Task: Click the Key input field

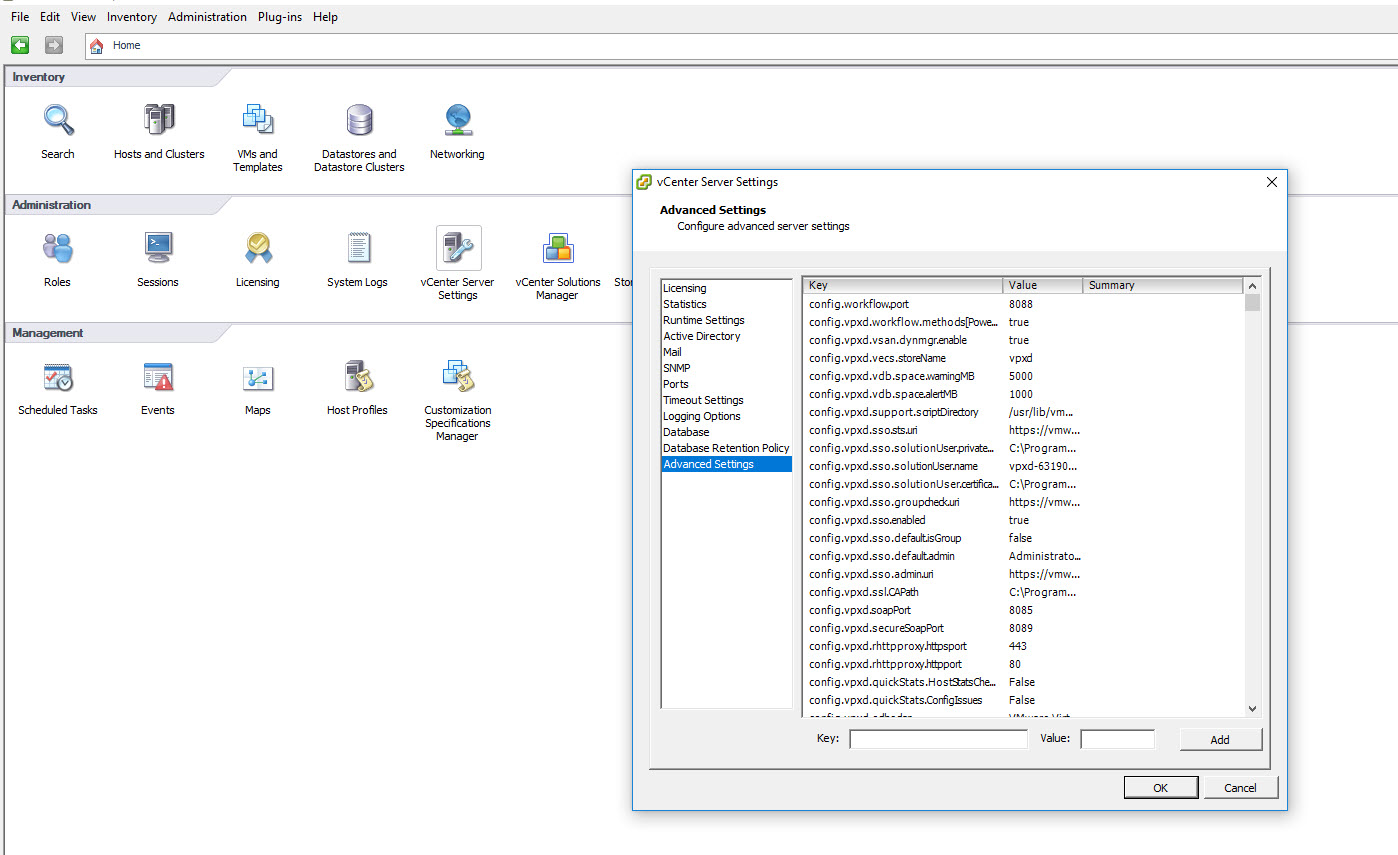Action: (938, 740)
